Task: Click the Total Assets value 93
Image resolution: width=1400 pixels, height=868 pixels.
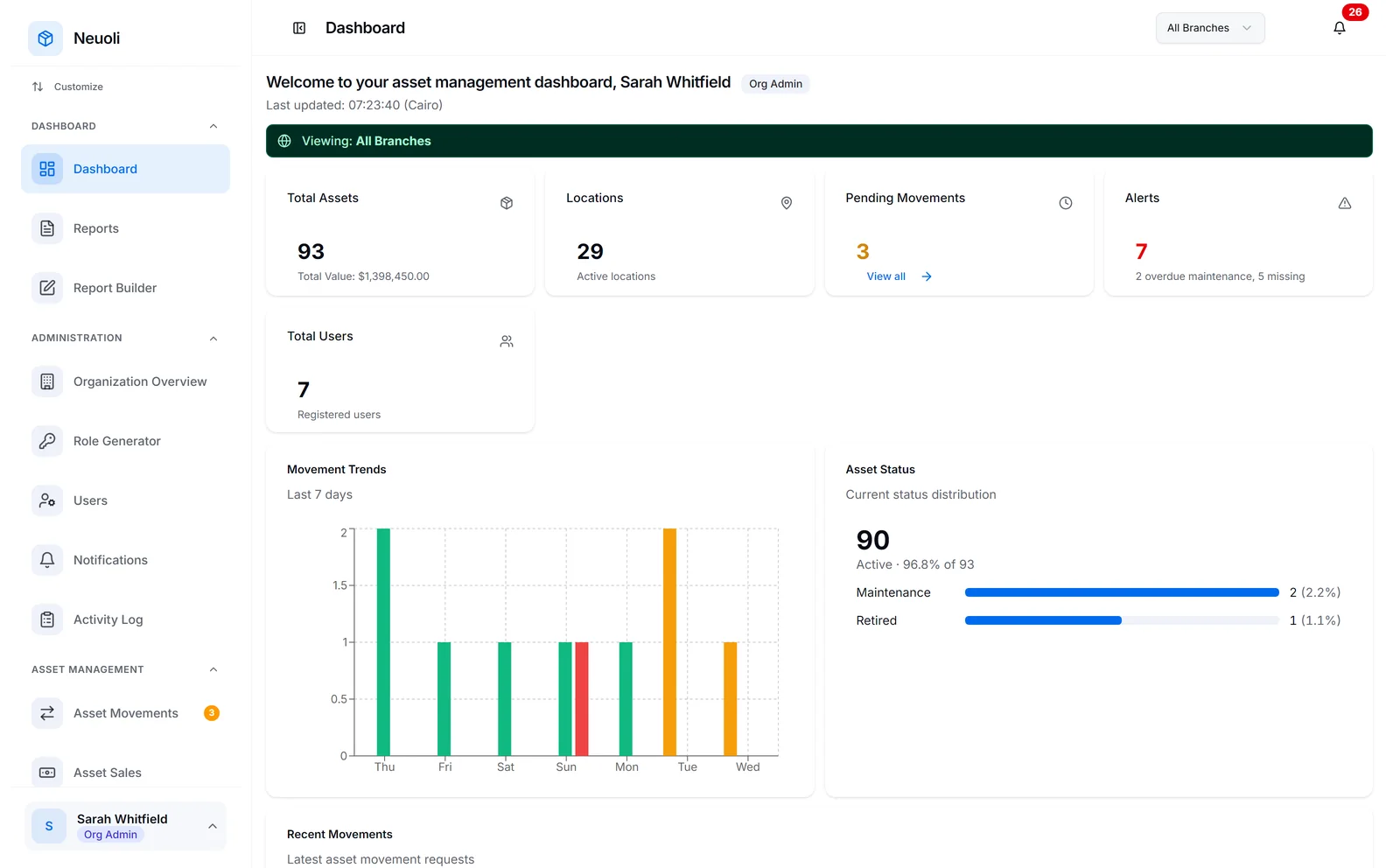Action: (311, 251)
